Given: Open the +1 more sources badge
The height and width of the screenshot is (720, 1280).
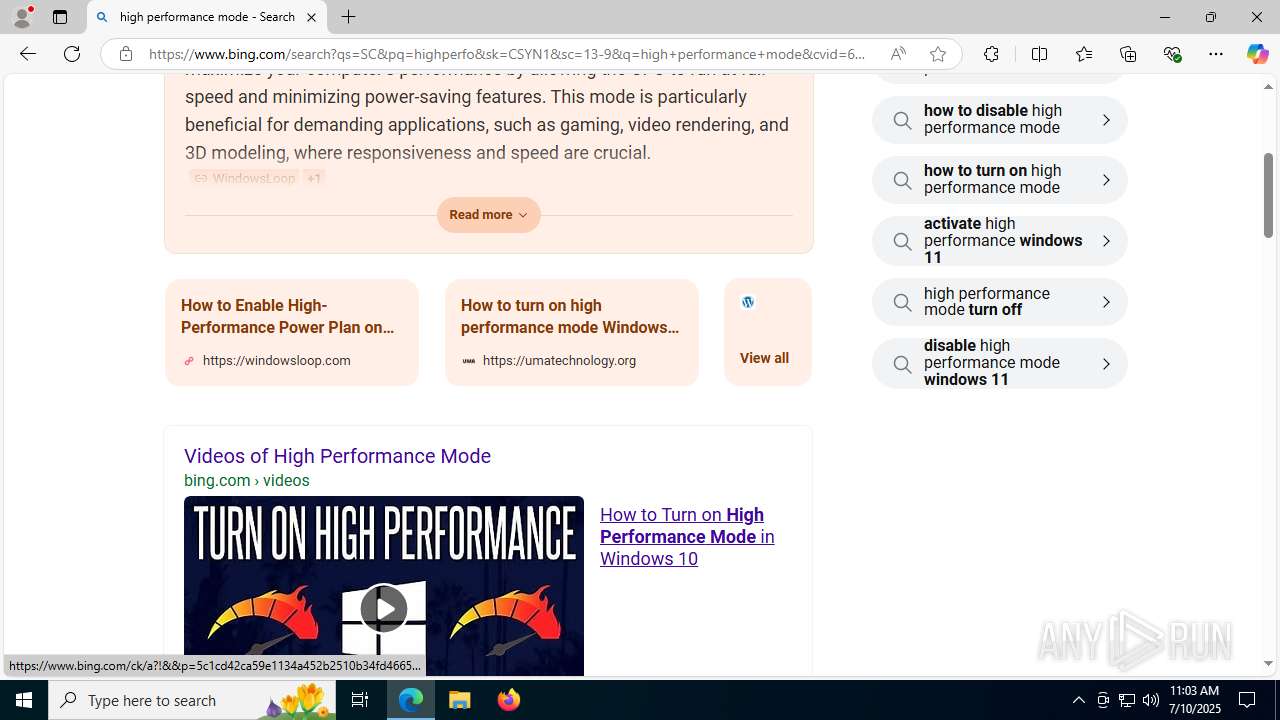Looking at the screenshot, I should coord(314,178).
